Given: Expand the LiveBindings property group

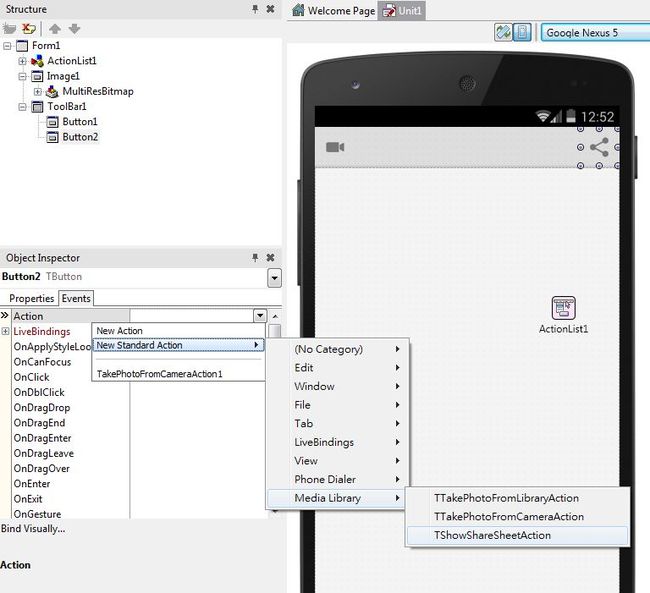Looking at the screenshot, I should coord(5,331).
